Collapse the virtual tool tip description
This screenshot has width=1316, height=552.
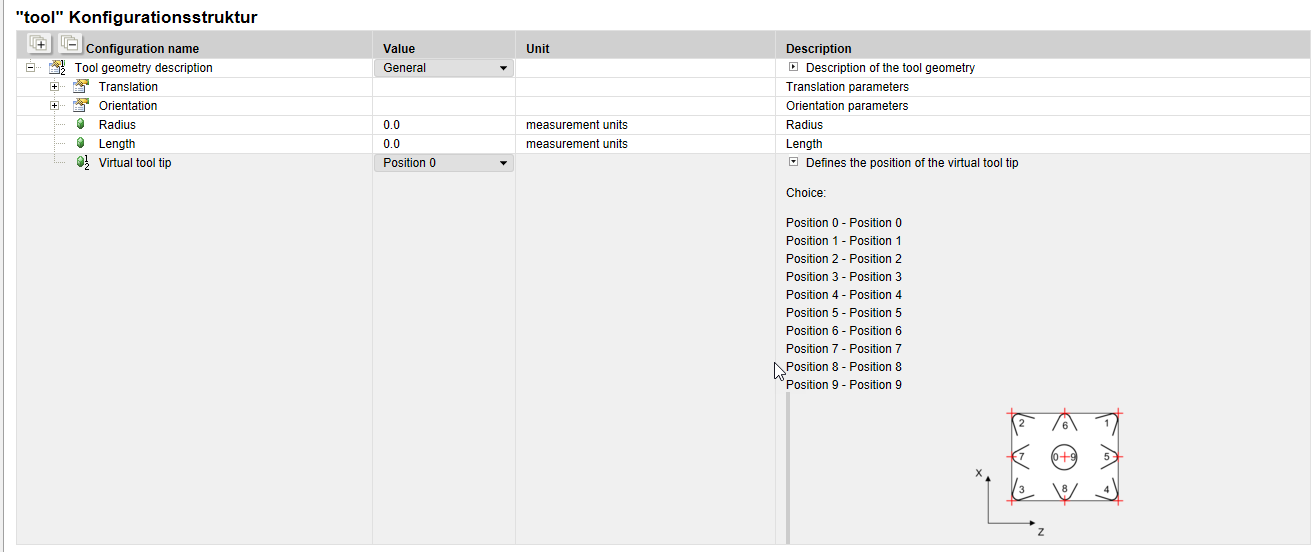tap(793, 162)
